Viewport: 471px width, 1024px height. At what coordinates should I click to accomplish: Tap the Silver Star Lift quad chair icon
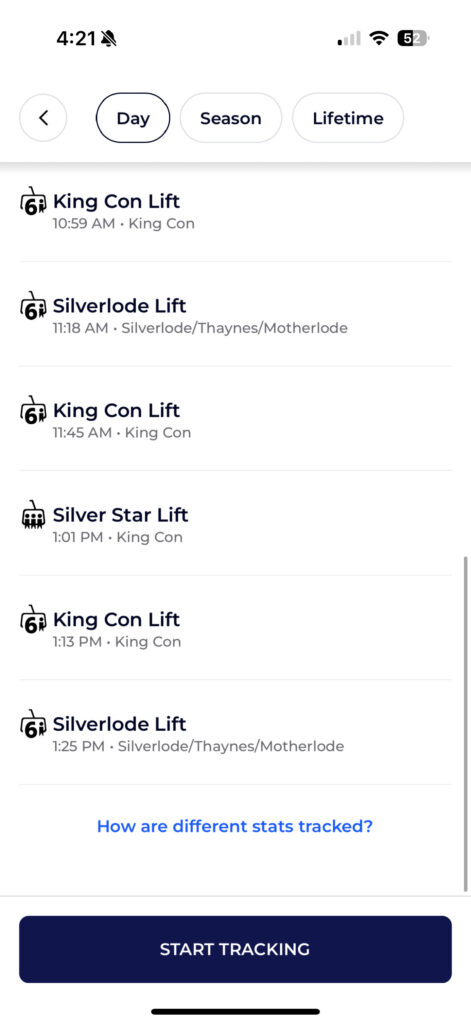[x=33, y=515]
